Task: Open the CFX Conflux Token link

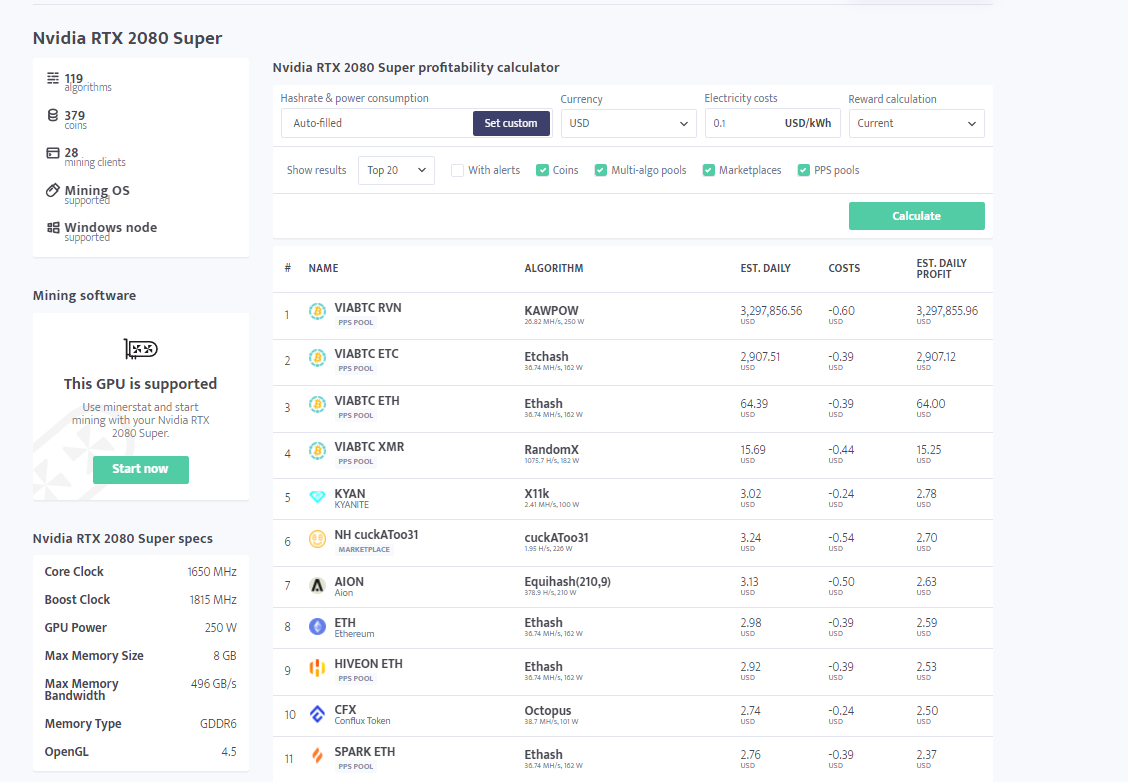Action: tap(345, 709)
